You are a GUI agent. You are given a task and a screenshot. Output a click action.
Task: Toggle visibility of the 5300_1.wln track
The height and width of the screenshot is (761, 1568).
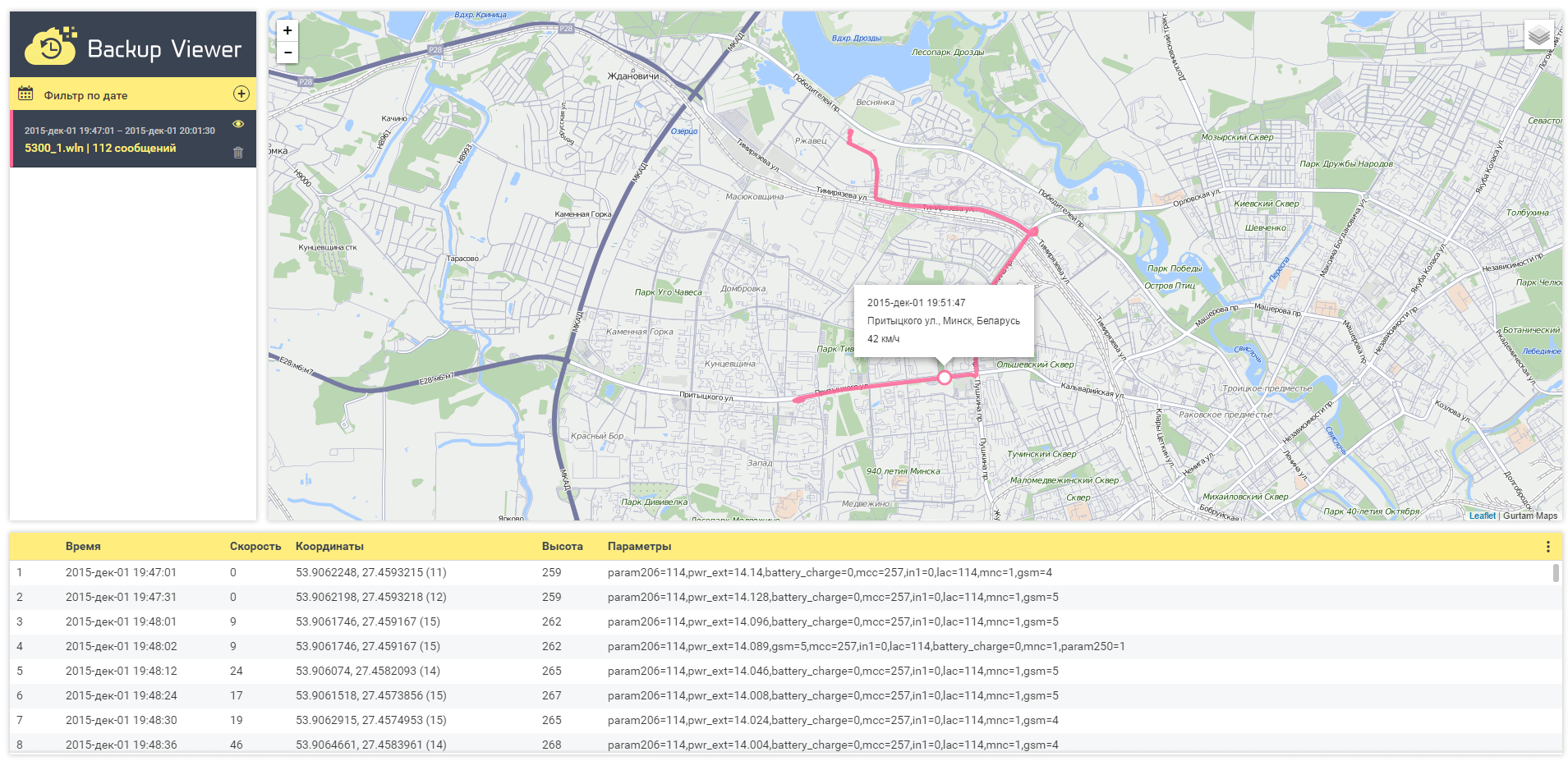coord(238,124)
